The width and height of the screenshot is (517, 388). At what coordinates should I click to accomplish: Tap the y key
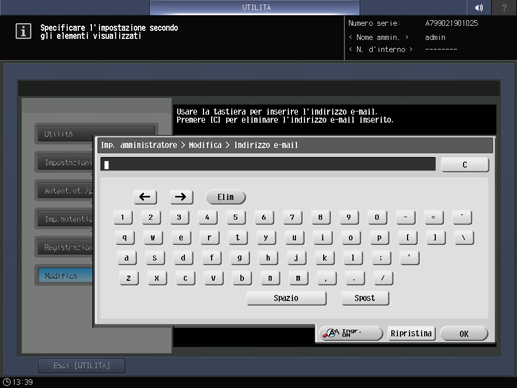point(266,238)
